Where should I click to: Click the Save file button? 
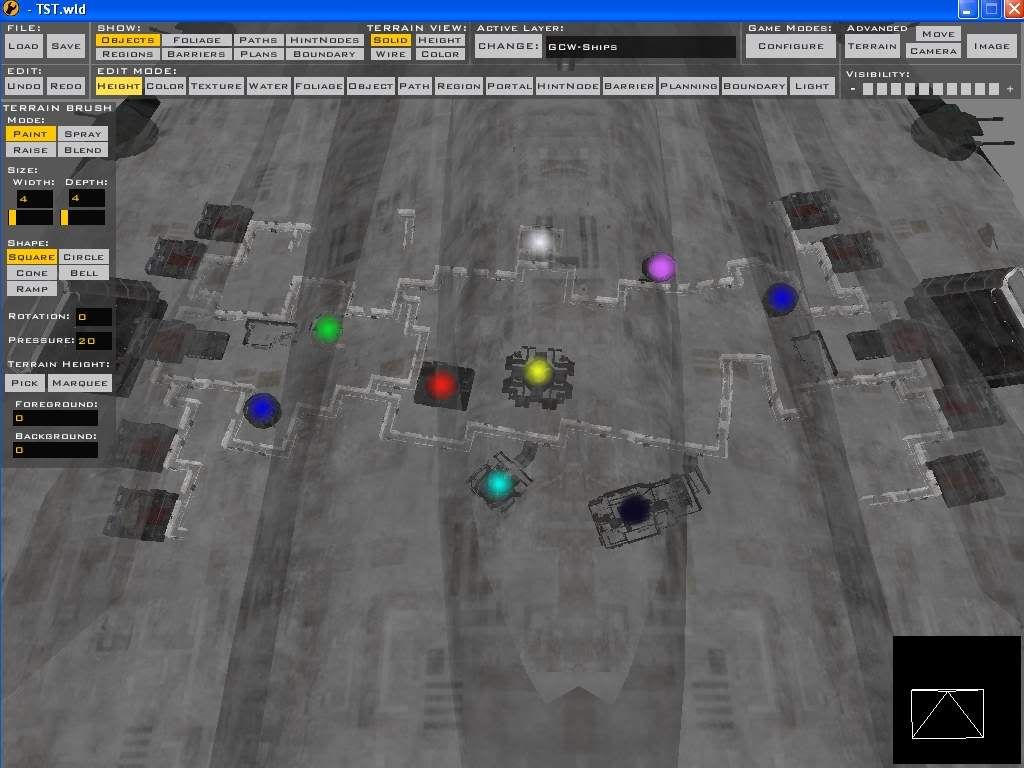[x=66, y=46]
